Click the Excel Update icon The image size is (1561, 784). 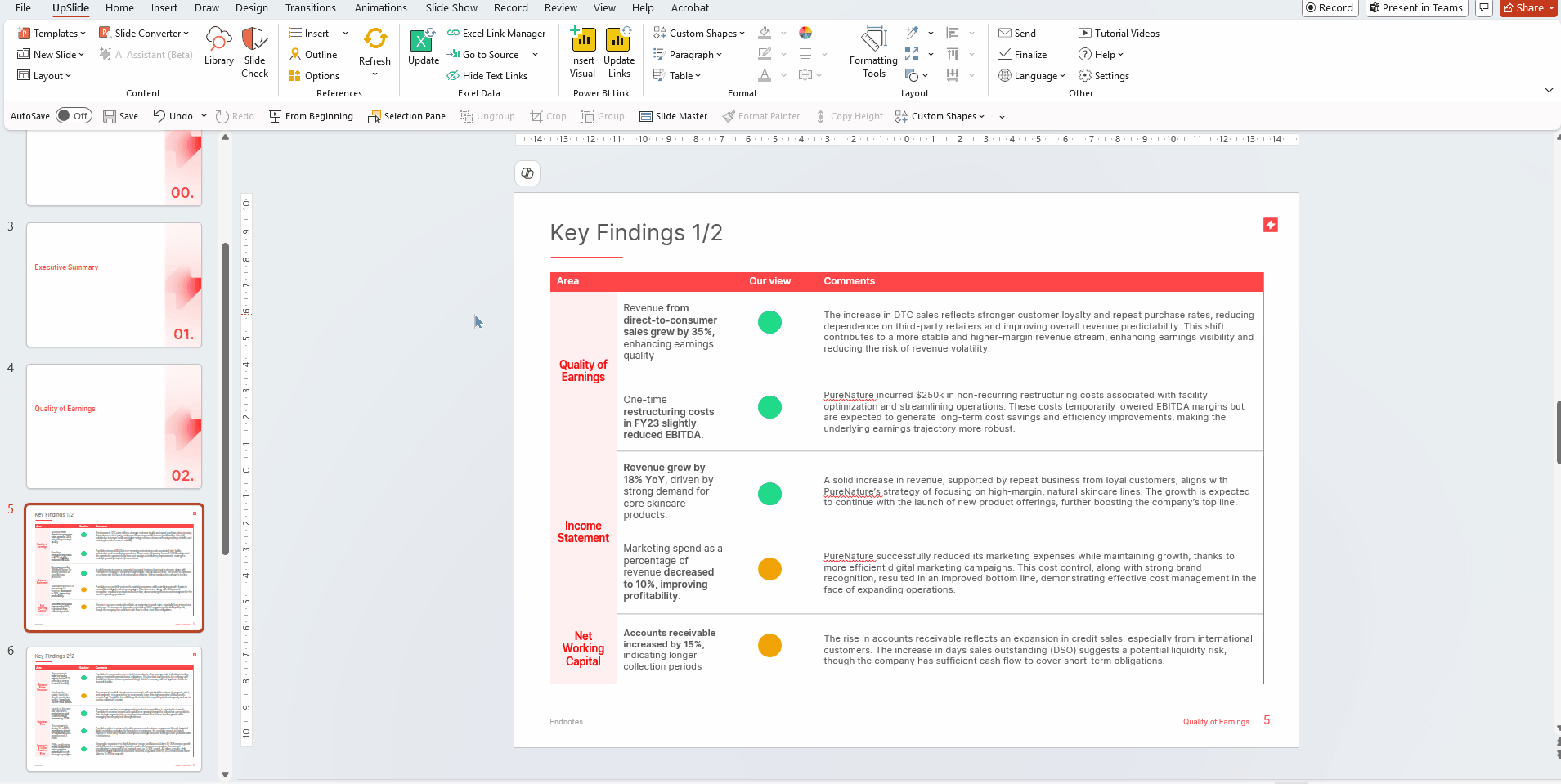pos(423,47)
